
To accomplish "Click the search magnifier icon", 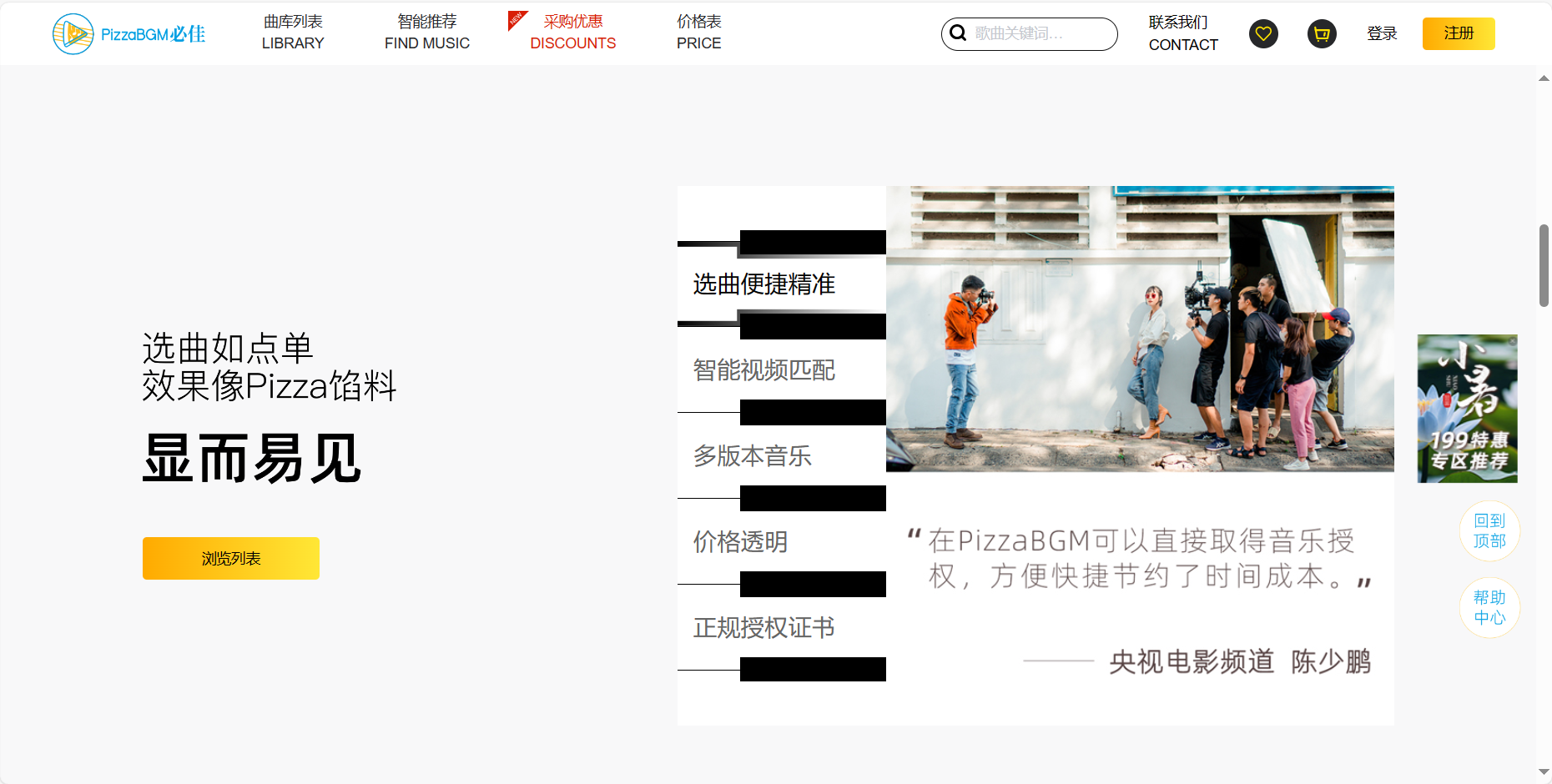I will 958,33.
